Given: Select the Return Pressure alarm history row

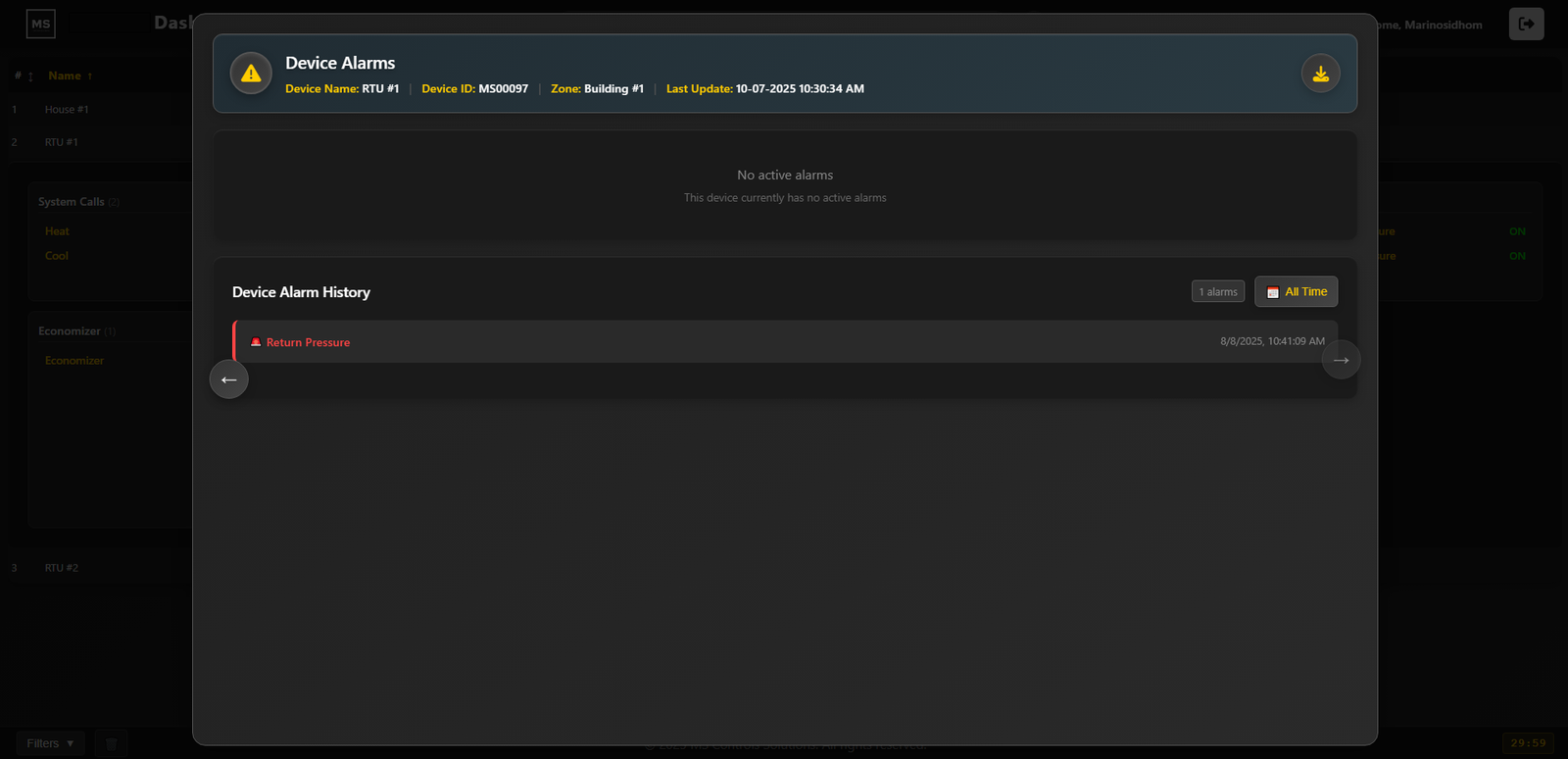Looking at the screenshot, I should coord(785,341).
